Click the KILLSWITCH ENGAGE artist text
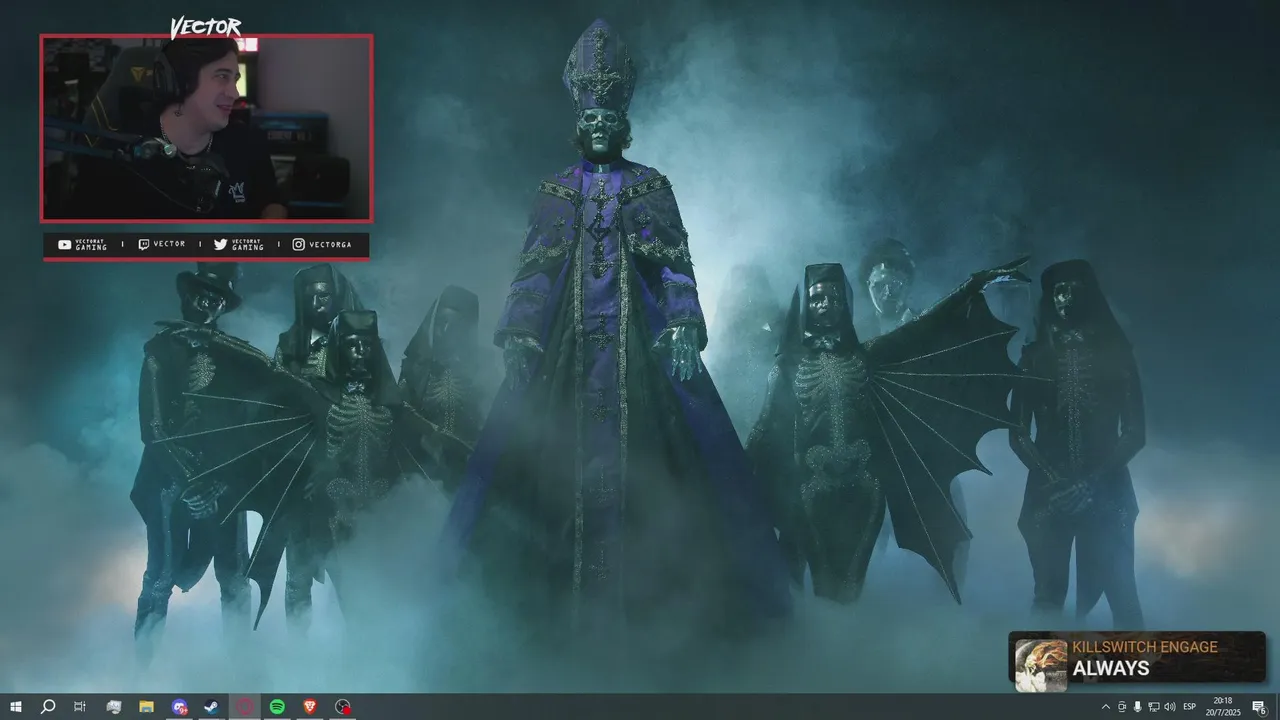The width and height of the screenshot is (1280, 720). coord(1145,647)
